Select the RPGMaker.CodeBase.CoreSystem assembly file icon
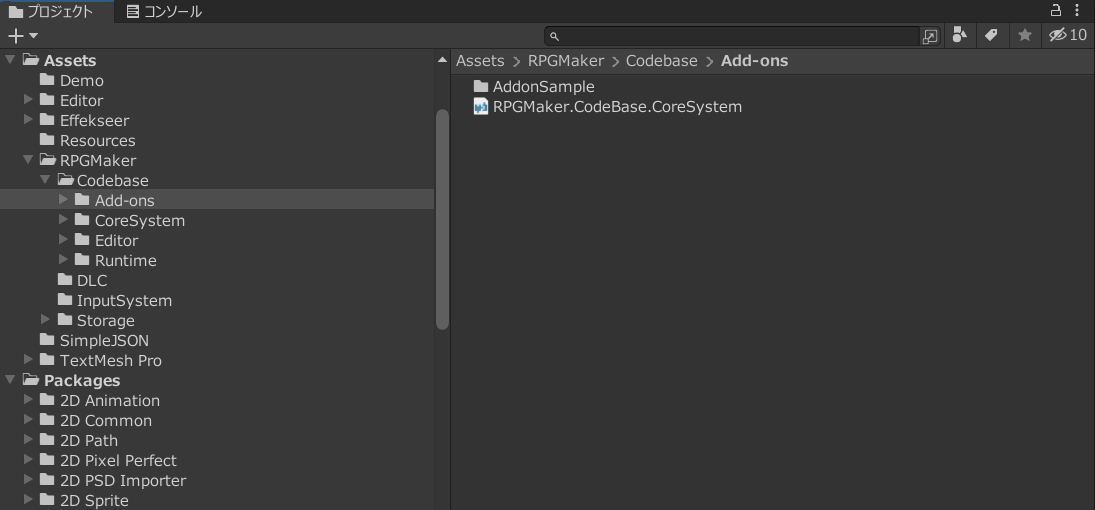 [x=481, y=107]
